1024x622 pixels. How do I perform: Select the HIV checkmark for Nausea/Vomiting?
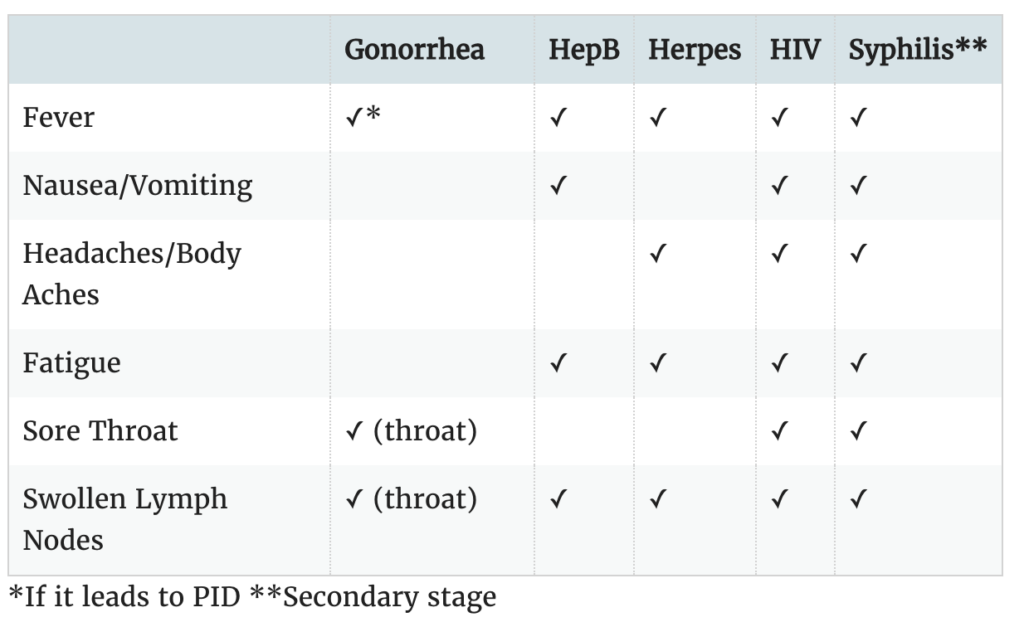click(x=780, y=186)
